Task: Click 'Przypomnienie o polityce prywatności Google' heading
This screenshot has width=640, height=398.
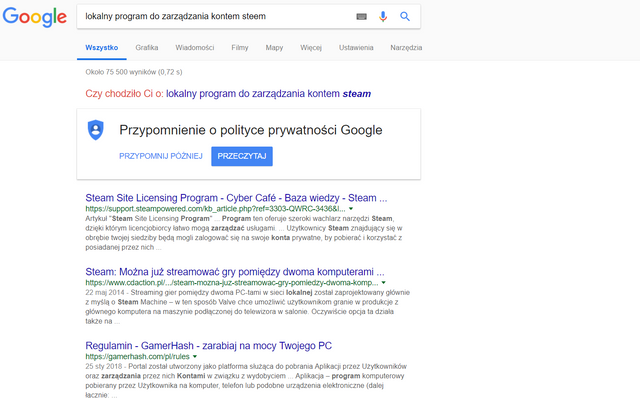Action: coord(251,130)
